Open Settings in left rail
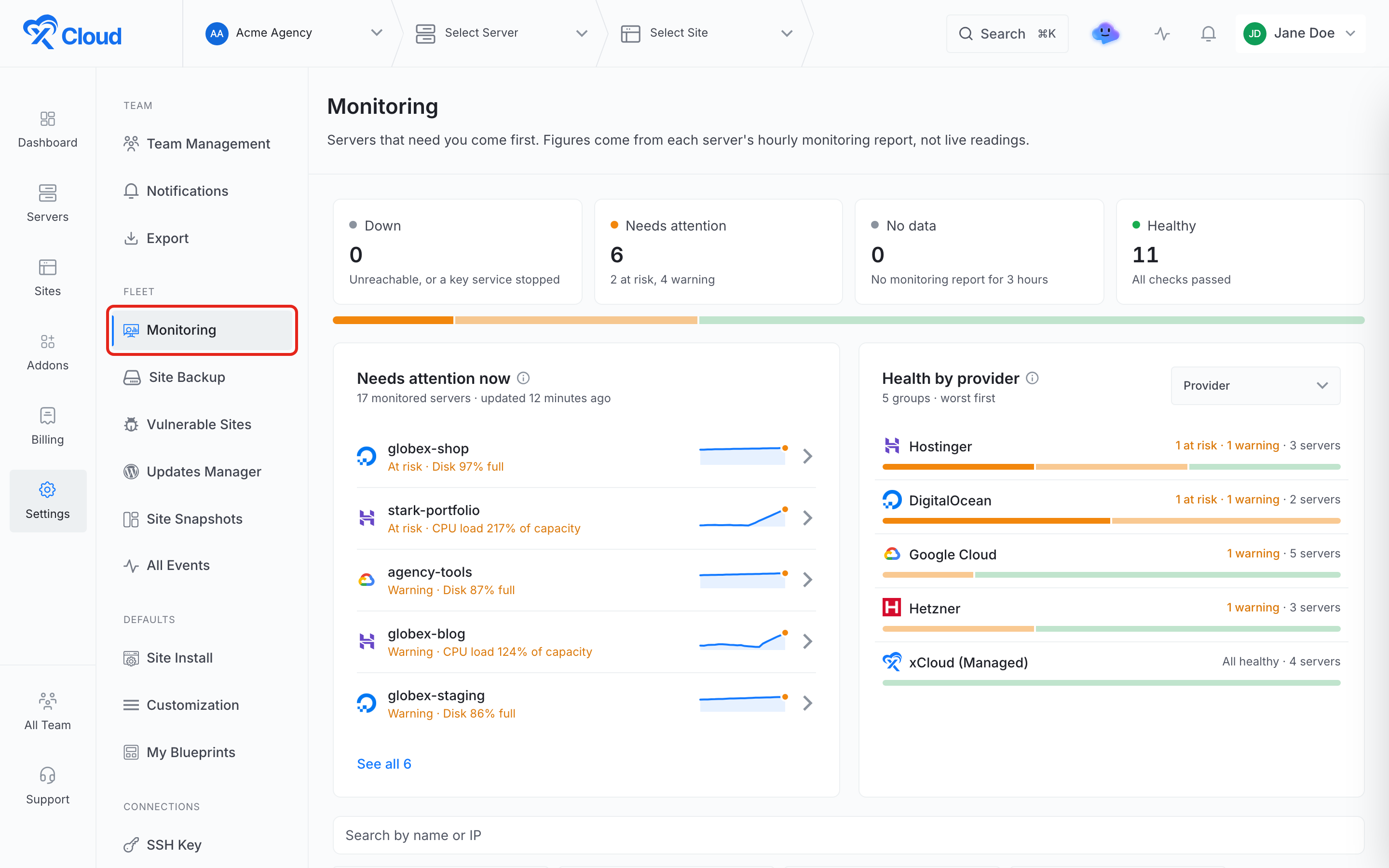1389x868 pixels. (x=48, y=501)
